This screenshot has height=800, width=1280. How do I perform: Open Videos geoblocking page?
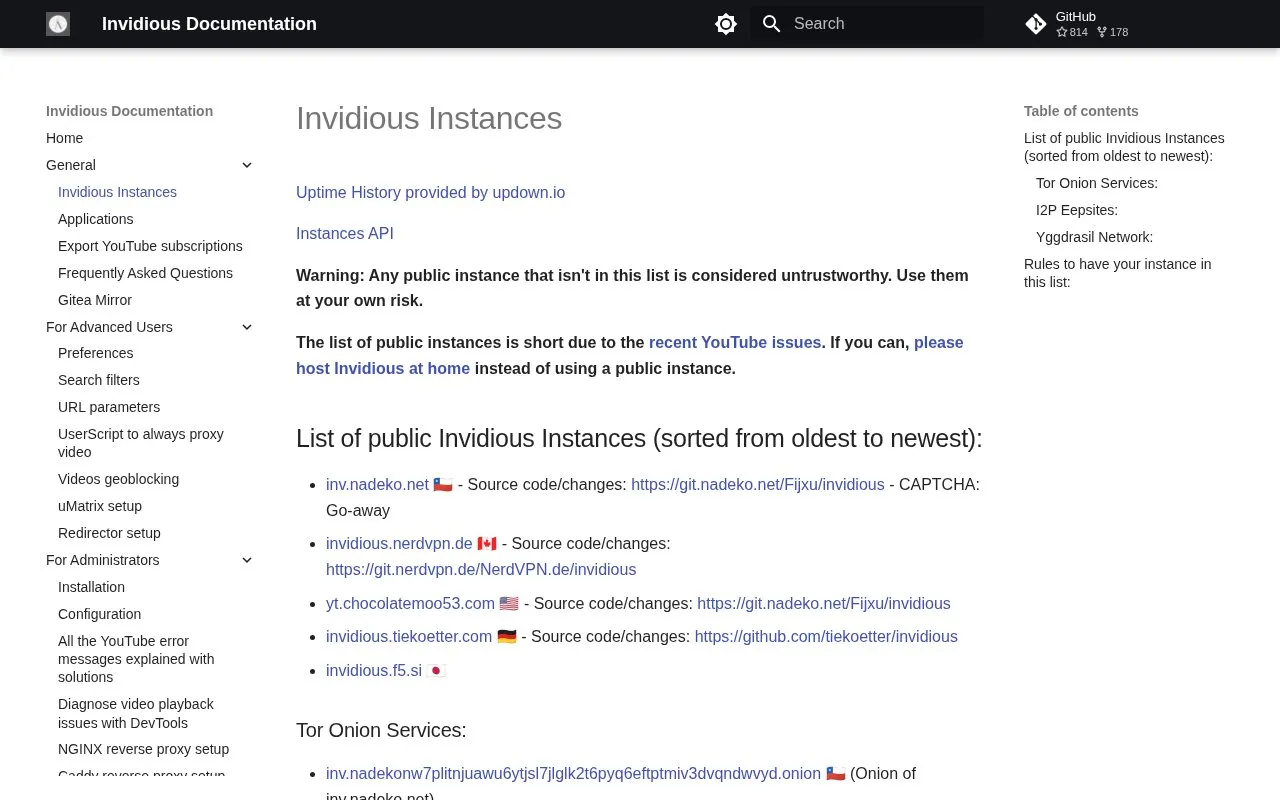tap(118, 479)
